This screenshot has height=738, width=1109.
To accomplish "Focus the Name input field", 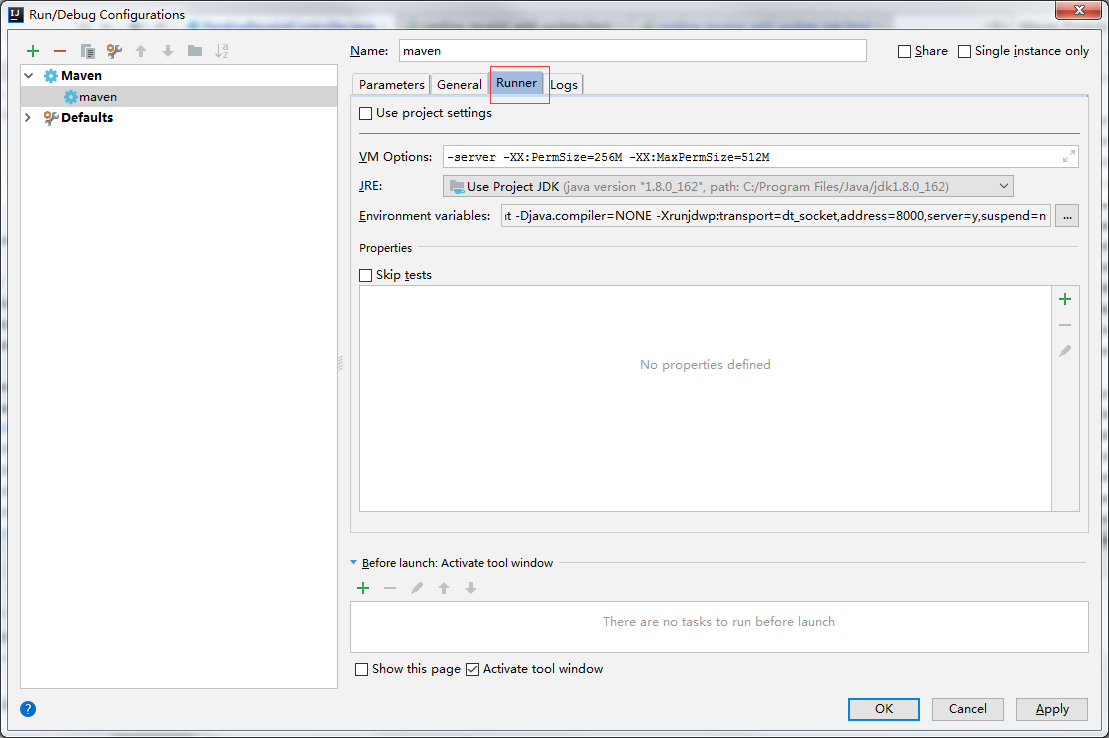I will click(632, 51).
